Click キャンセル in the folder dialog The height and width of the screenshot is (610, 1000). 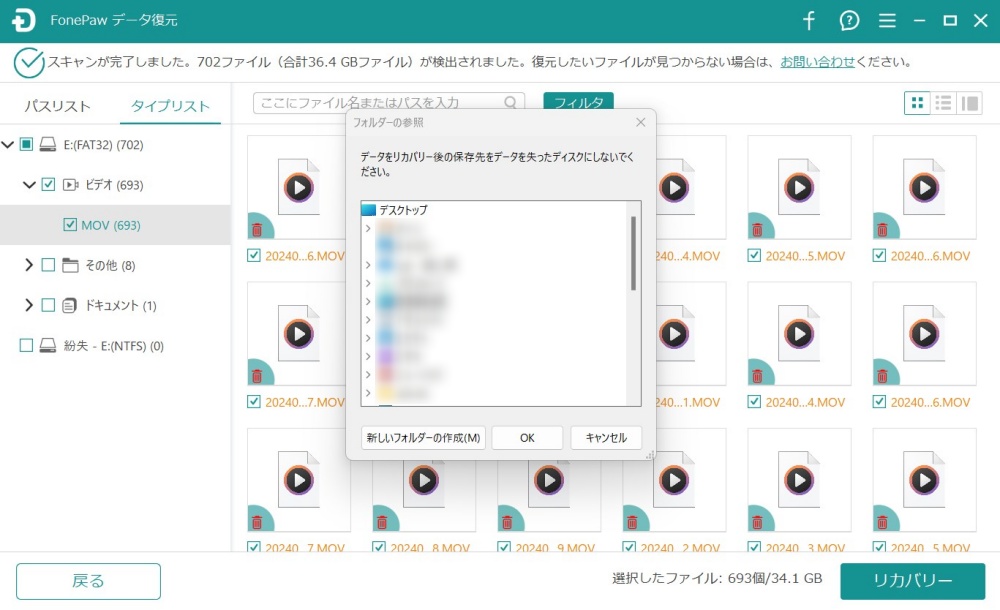pyautogui.click(x=606, y=438)
